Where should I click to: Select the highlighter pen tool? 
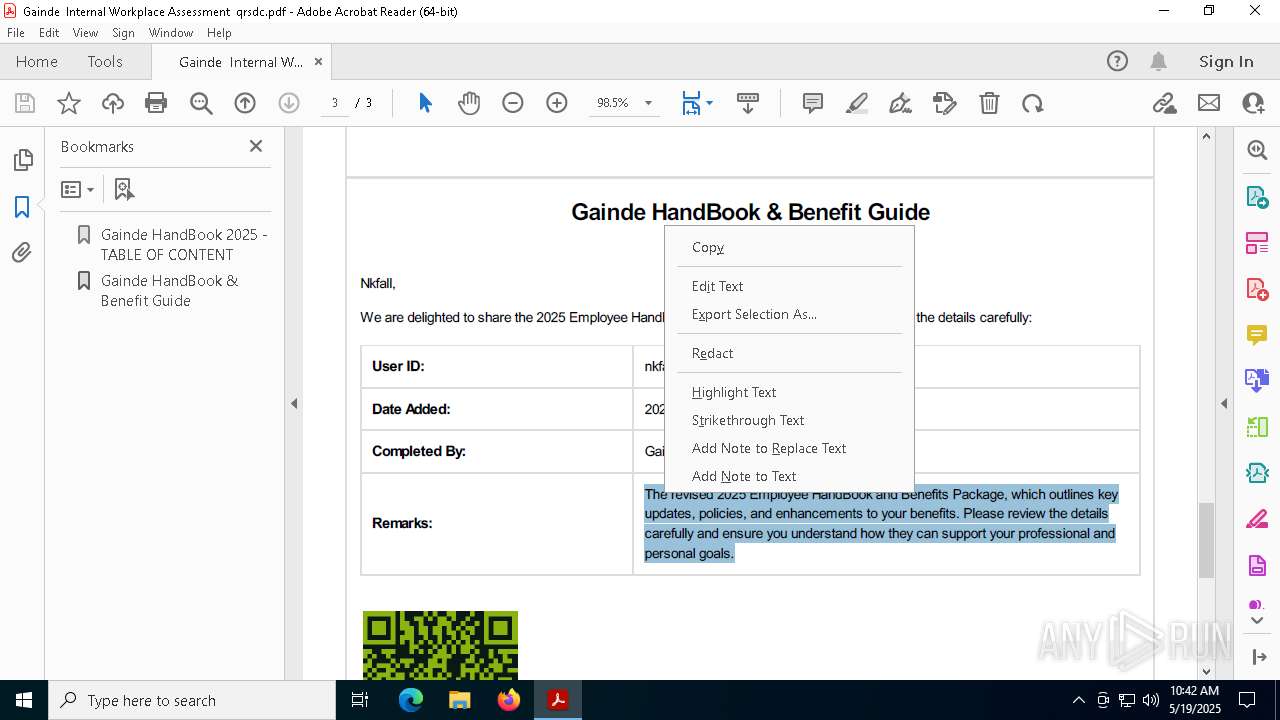point(857,103)
